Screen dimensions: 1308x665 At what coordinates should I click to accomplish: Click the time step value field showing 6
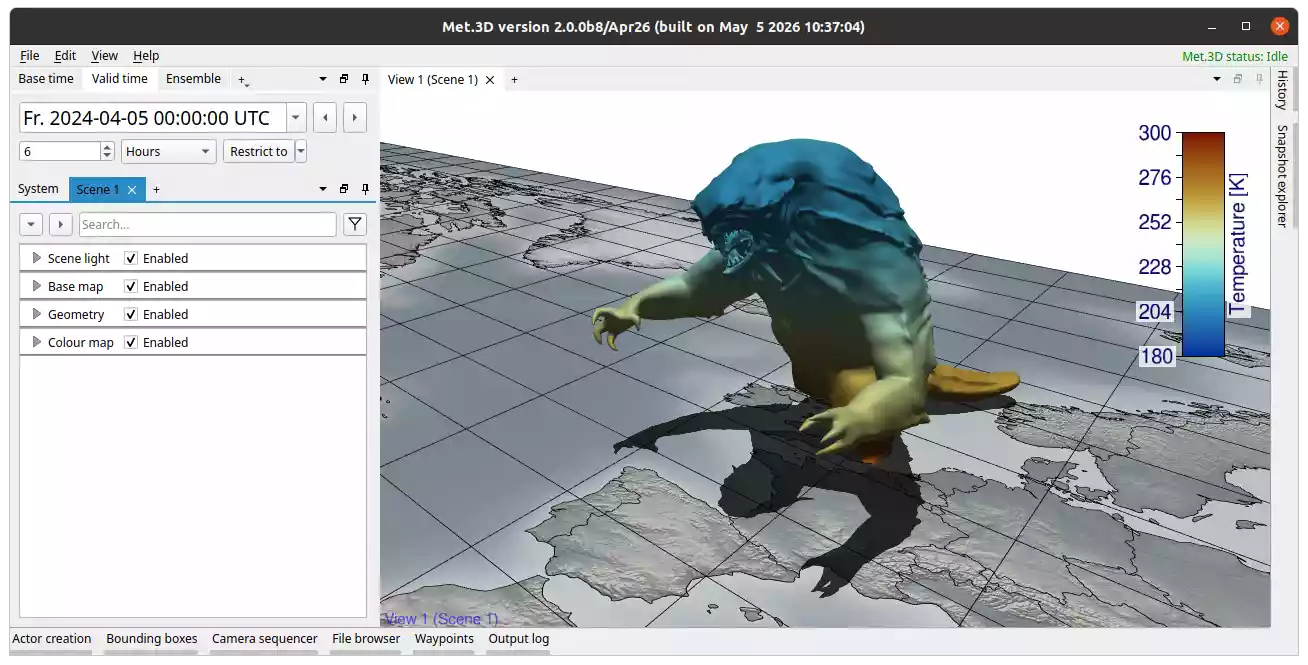pos(60,151)
